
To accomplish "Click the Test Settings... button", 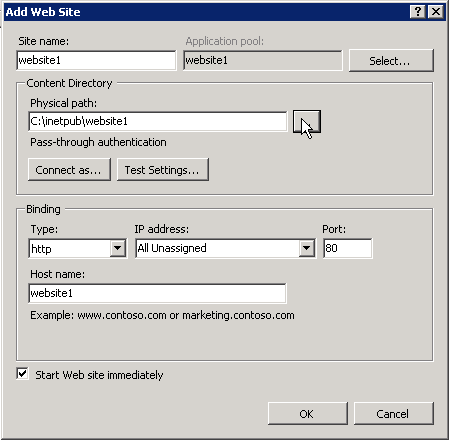I will click(x=163, y=170).
